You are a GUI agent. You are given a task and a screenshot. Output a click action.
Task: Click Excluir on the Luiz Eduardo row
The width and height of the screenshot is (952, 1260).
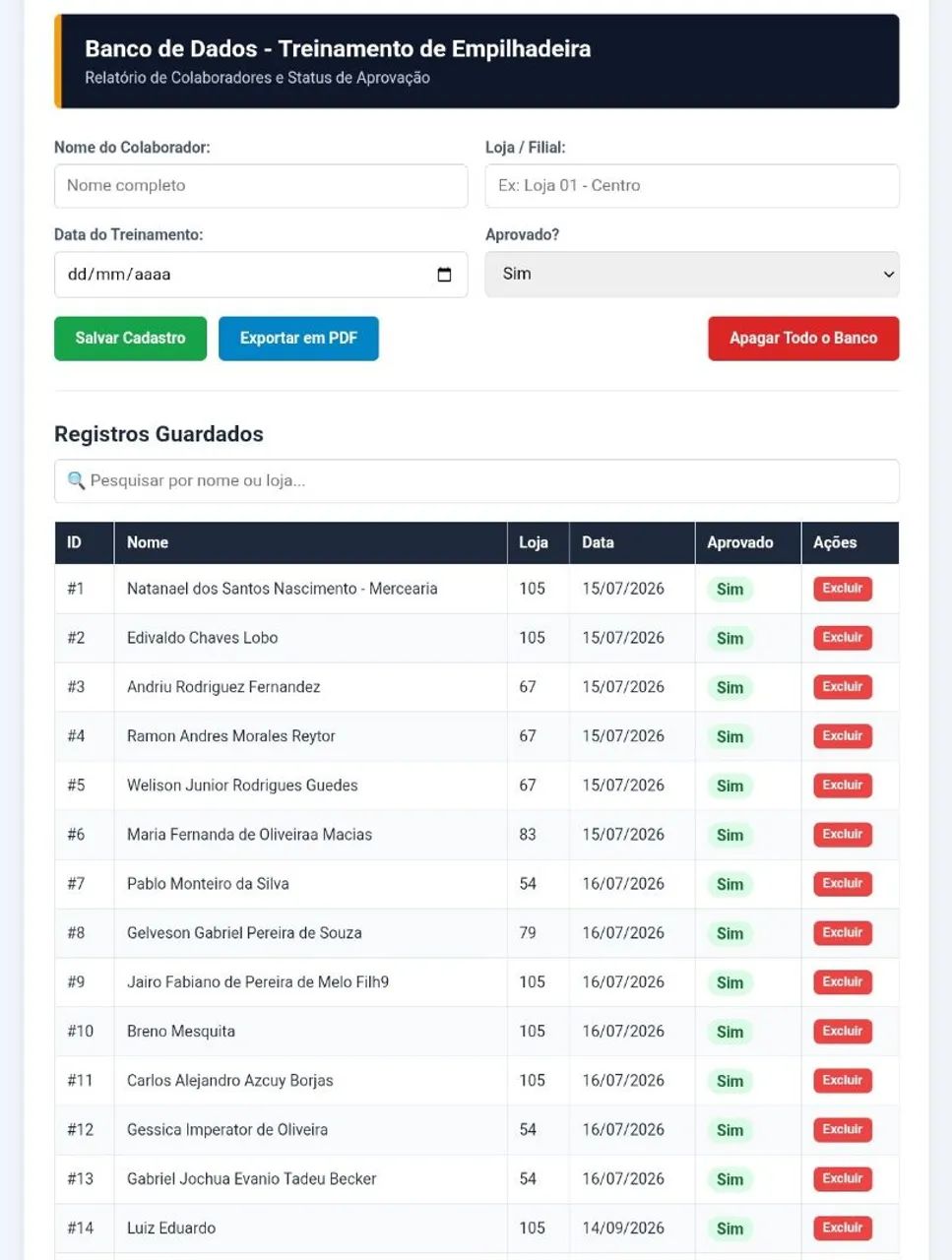(843, 1228)
